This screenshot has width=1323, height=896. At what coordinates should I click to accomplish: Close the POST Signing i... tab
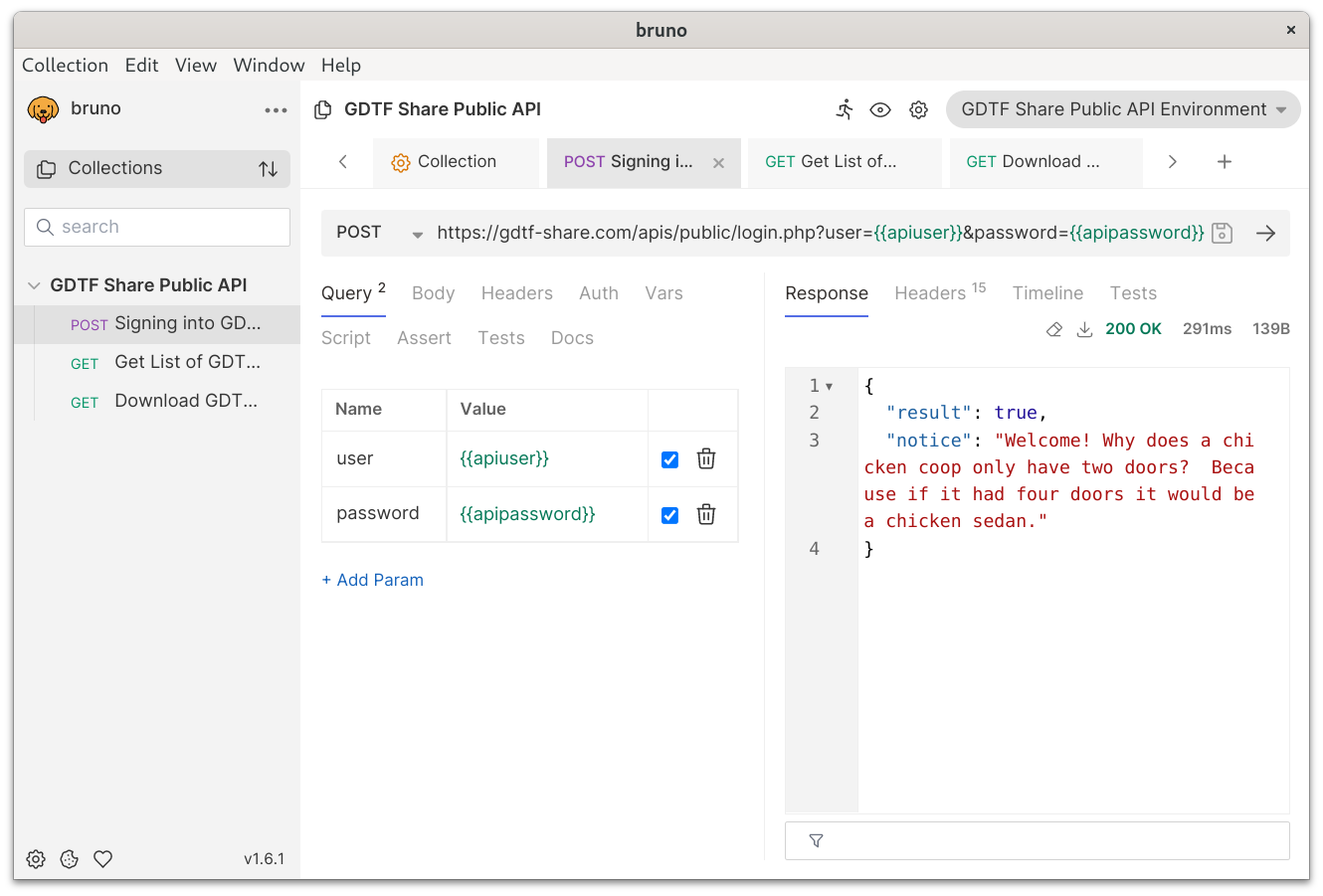(x=718, y=163)
